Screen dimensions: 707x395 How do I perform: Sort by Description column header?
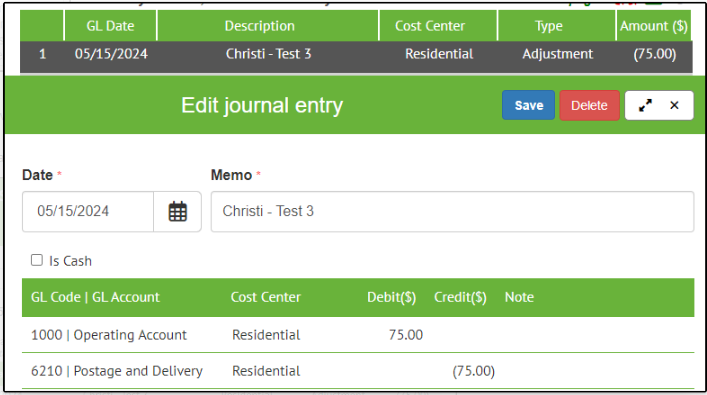(260, 26)
